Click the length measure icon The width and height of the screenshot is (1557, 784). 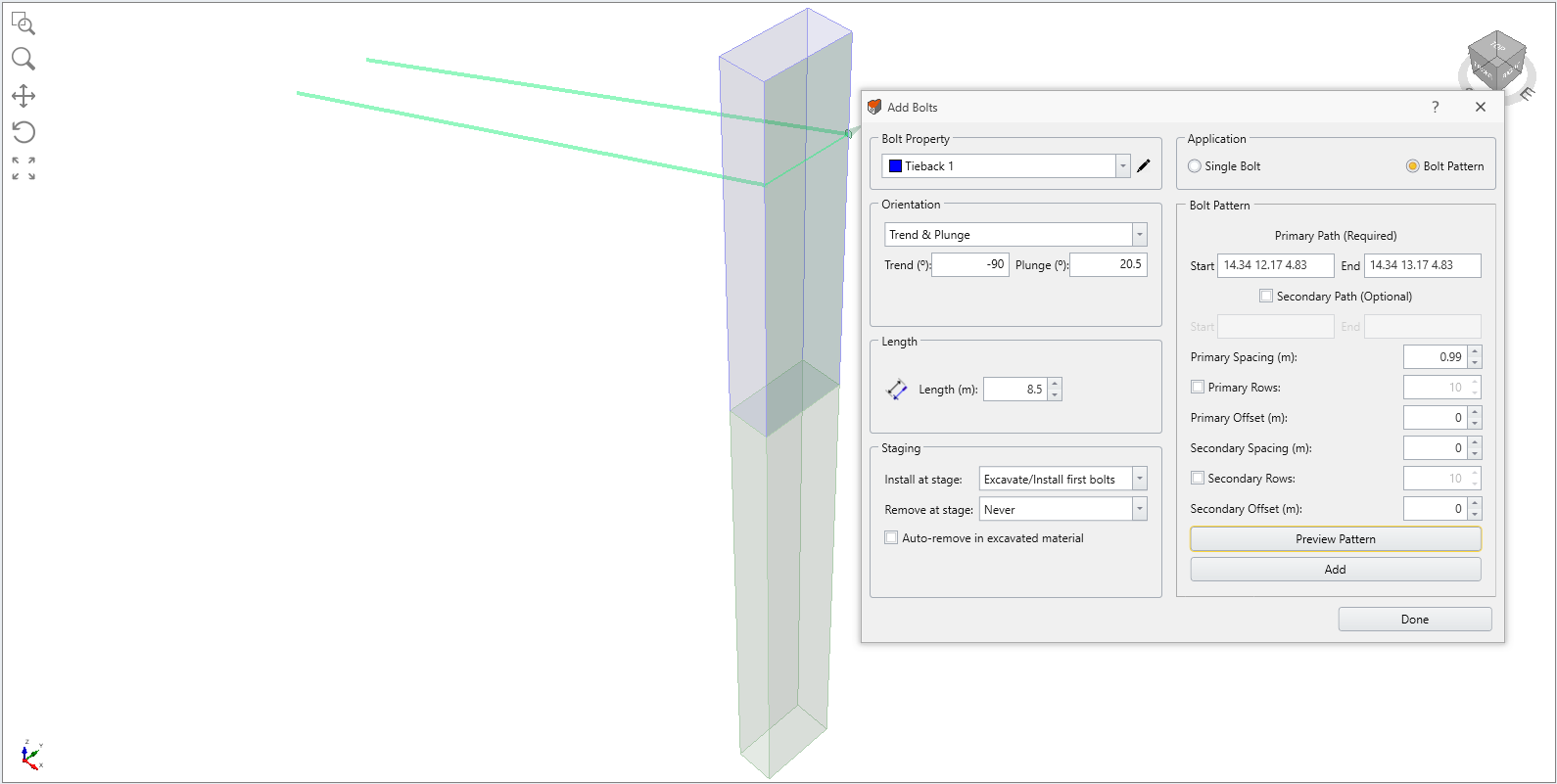click(897, 390)
